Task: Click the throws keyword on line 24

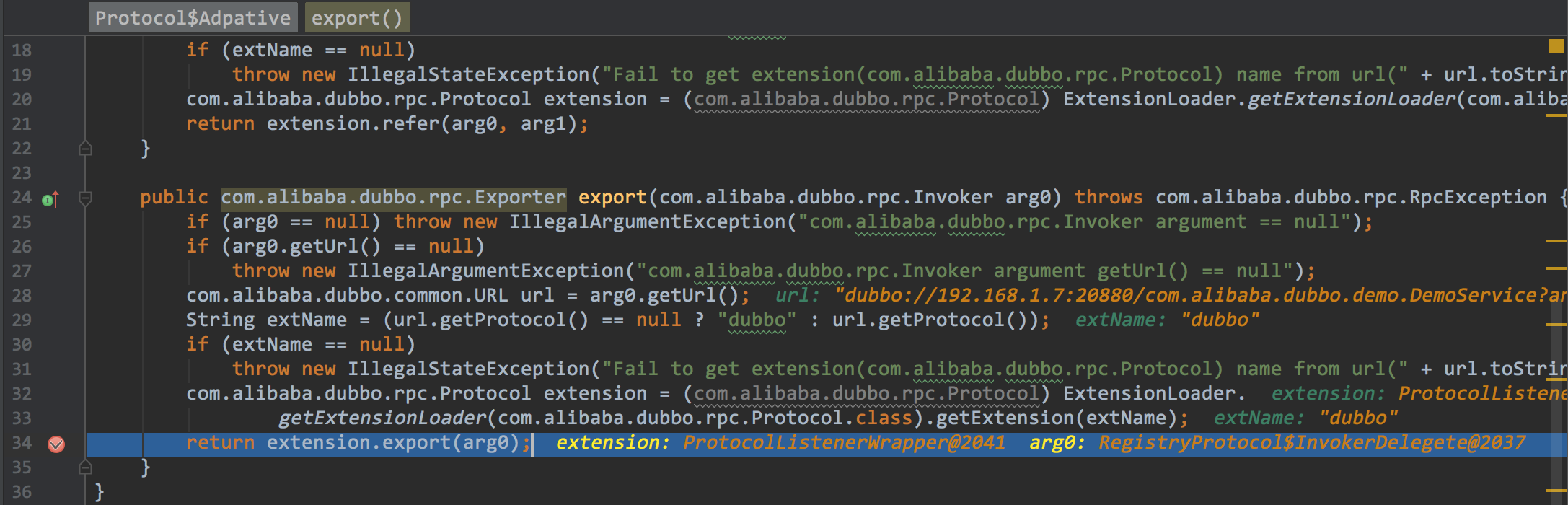Action: [1109, 198]
